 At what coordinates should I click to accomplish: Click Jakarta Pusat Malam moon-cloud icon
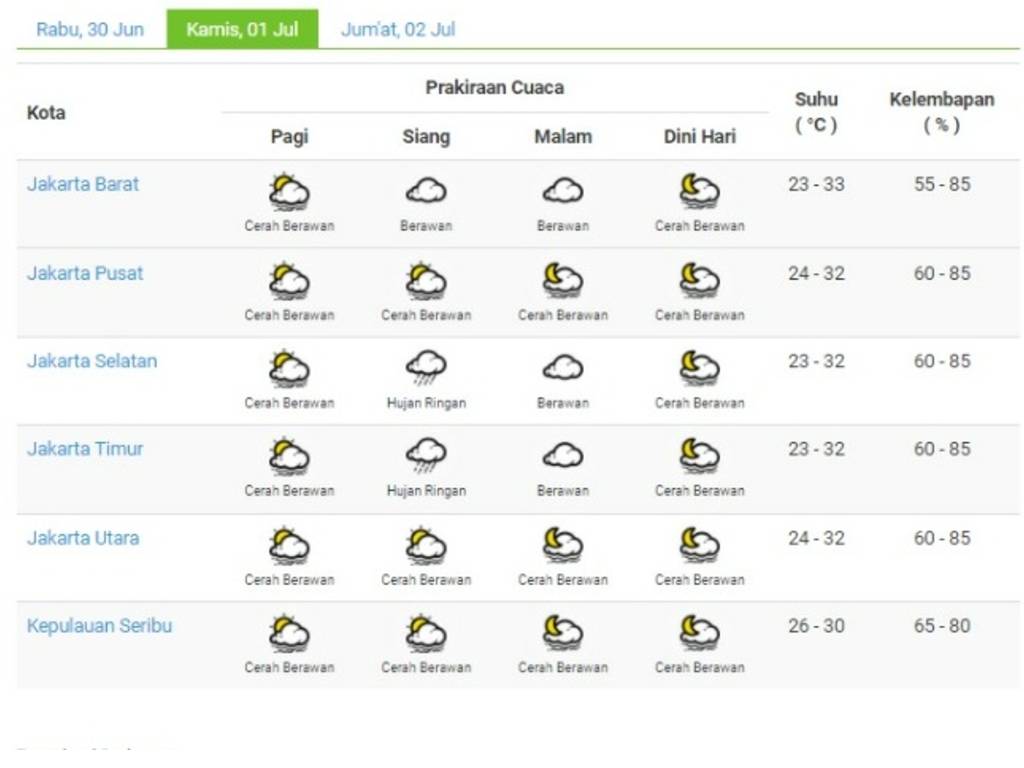pyautogui.click(x=563, y=281)
